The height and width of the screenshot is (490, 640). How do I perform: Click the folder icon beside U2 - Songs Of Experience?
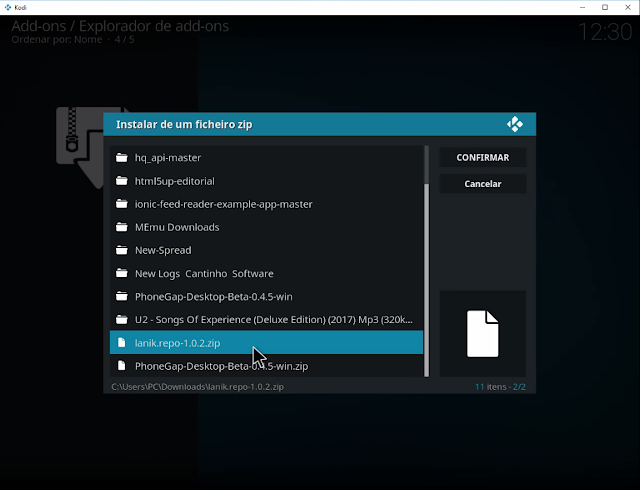tap(122, 319)
